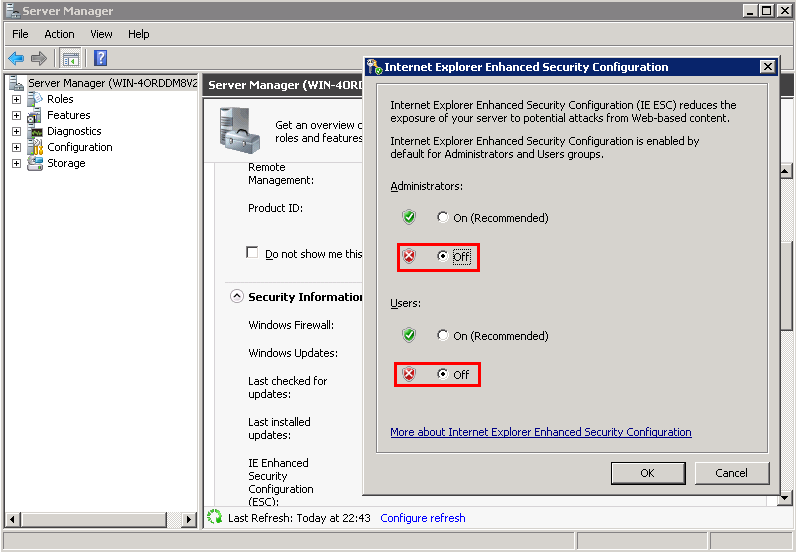Expand the Storage tree node
The height and width of the screenshot is (552, 796).
pos(16,164)
